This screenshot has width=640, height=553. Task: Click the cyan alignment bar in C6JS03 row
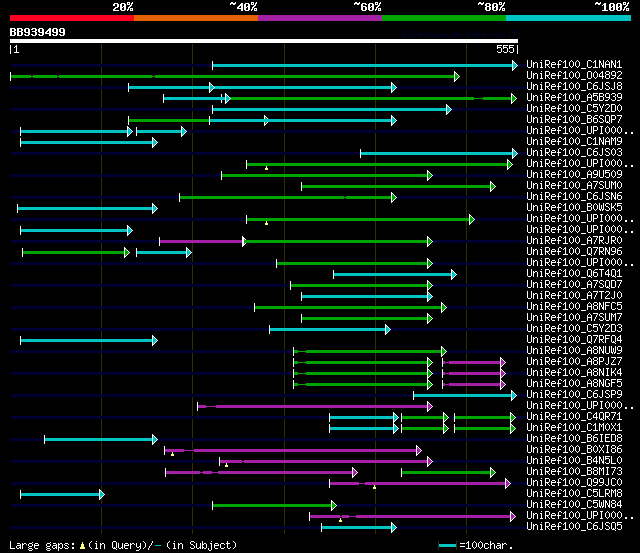click(x=439, y=153)
